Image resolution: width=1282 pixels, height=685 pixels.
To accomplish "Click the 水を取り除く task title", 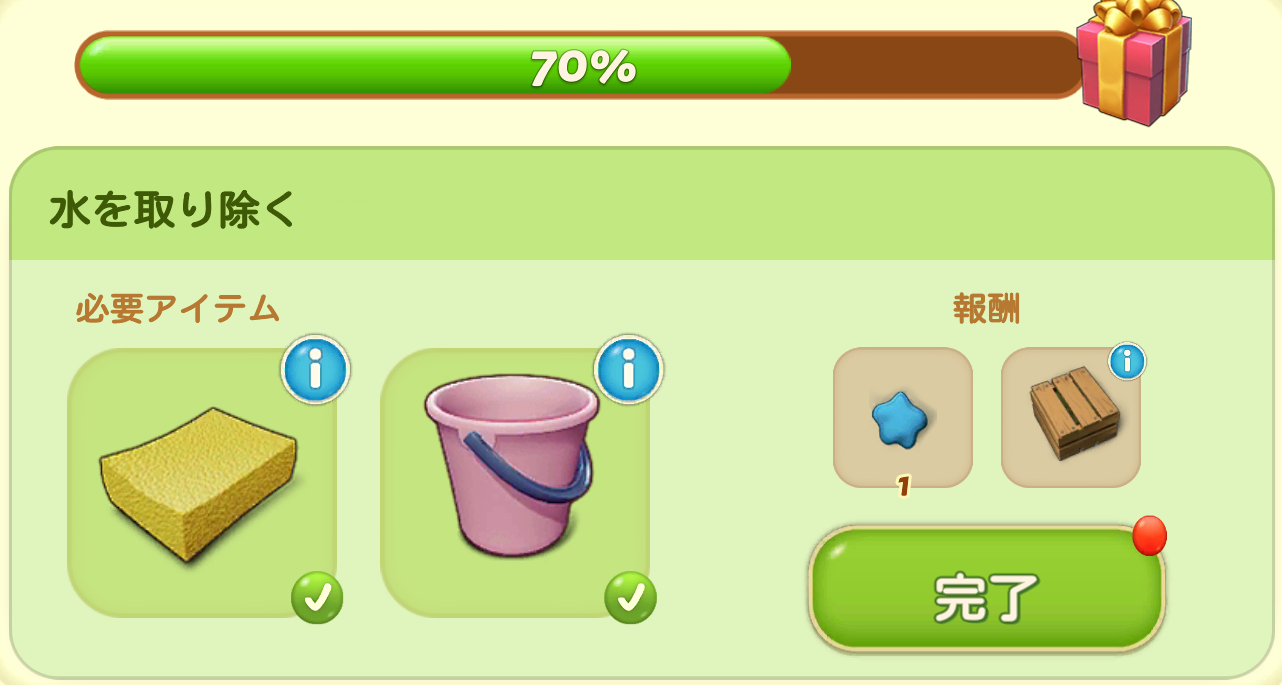I will pyautogui.click(x=172, y=210).
